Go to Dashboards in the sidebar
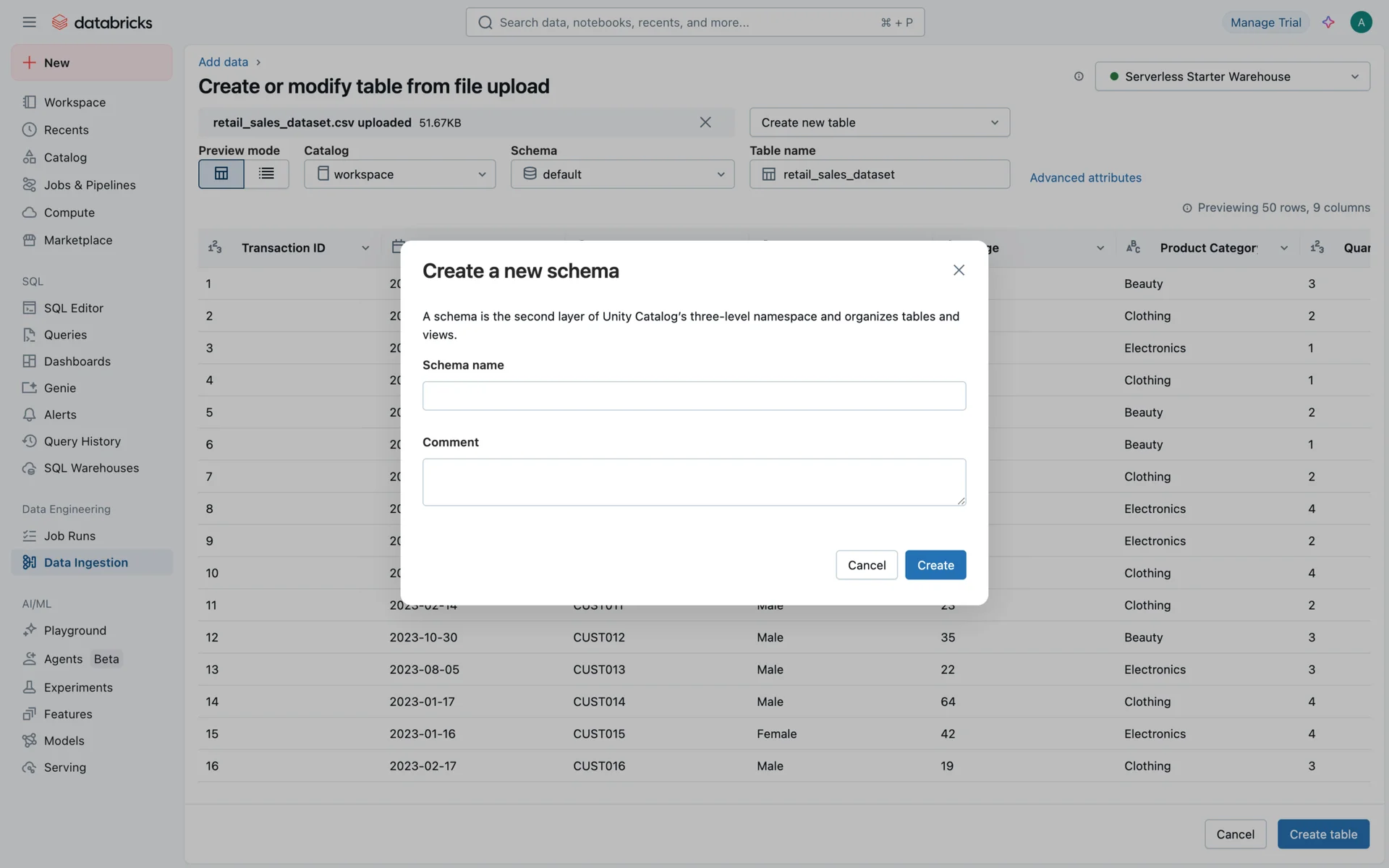 tap(77, 362)
